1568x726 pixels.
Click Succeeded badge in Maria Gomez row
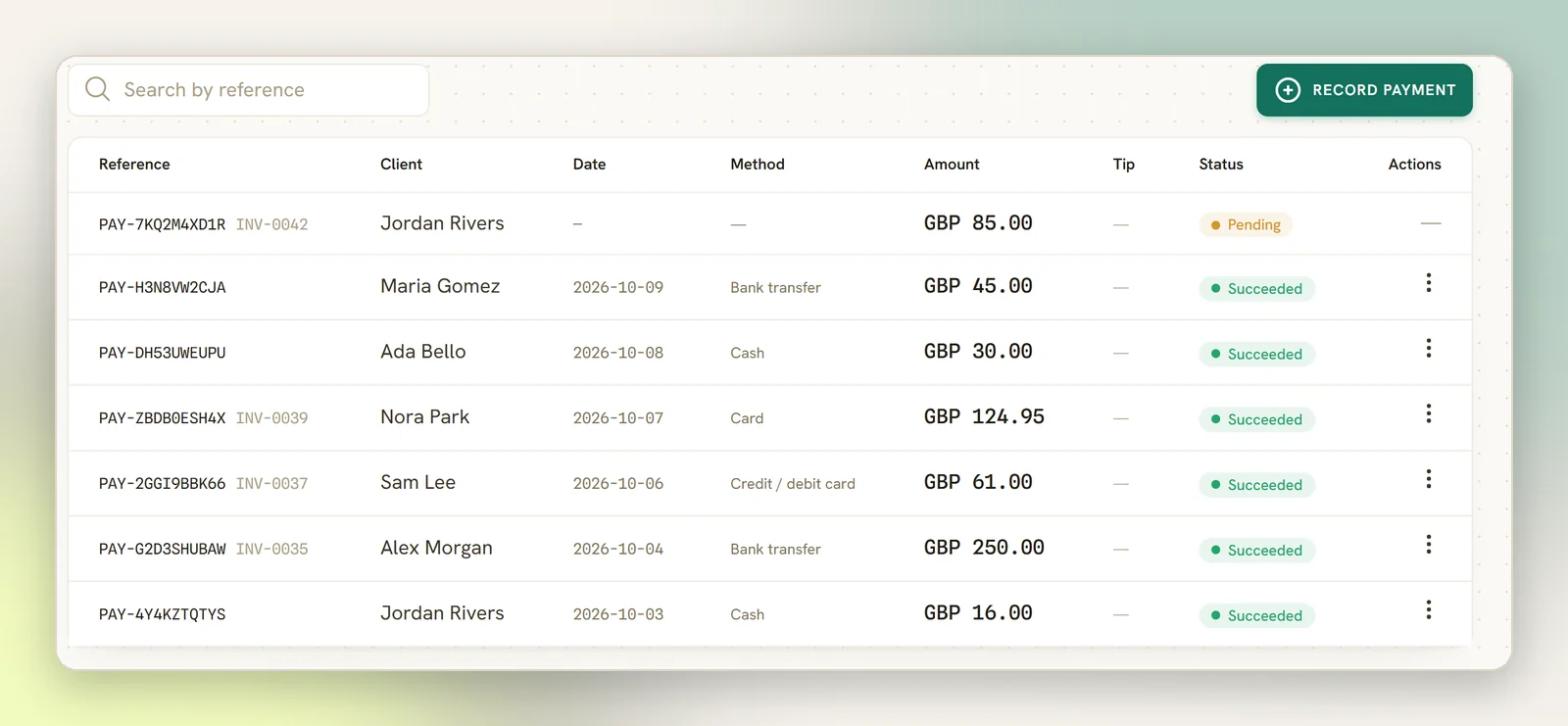click(1256, 289)
